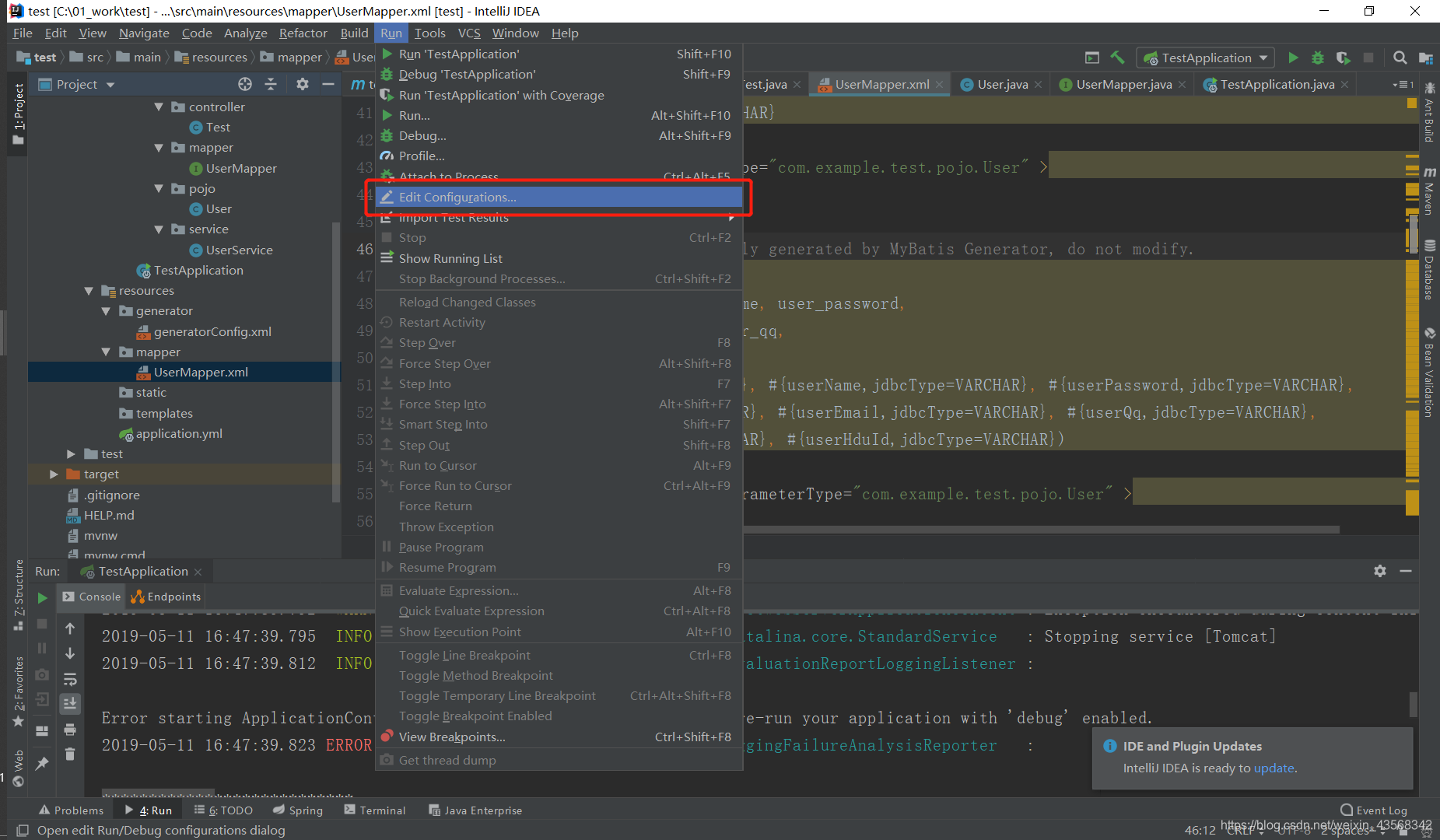Choose Debug 'TestApplication' menu entry
This screenshot has width=1440, height=840.
(559, 75)
